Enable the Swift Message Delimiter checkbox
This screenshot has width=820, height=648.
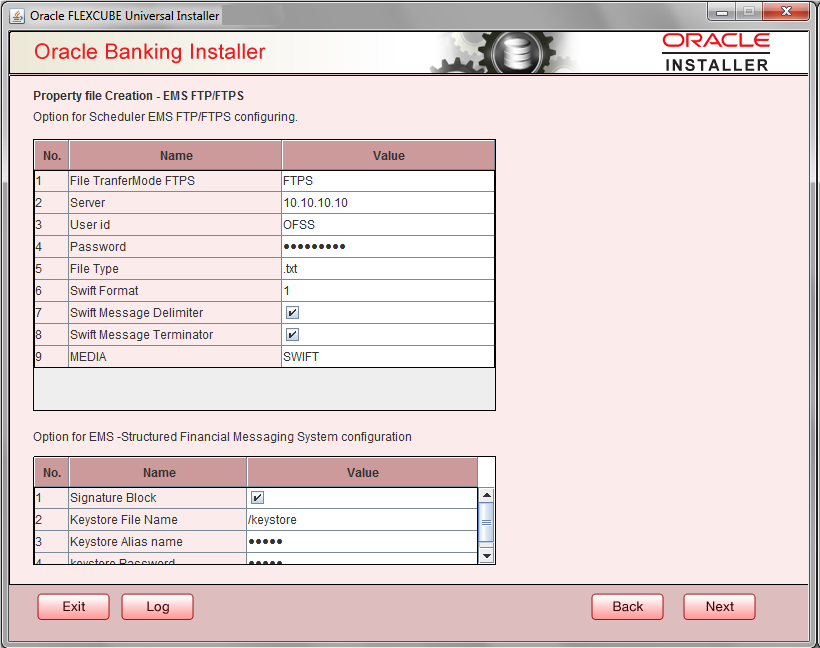pos(291,312)
